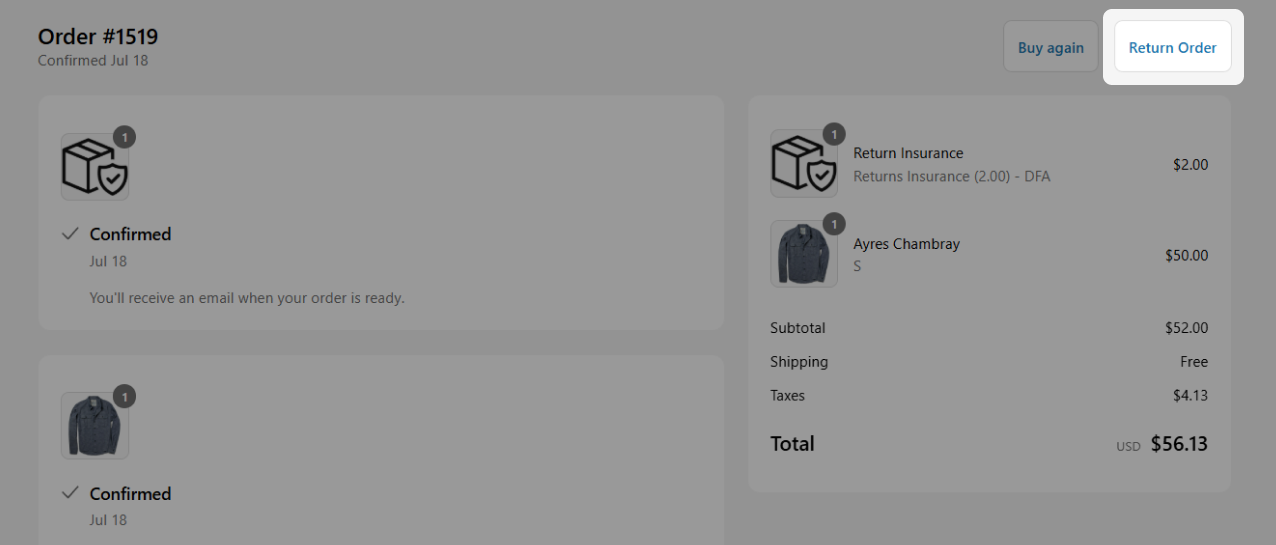Image resolution: width=1276 pixels, height=545 pixels.
Task: Click the $2.00 price value
Action: click(x=1190, y=165)
